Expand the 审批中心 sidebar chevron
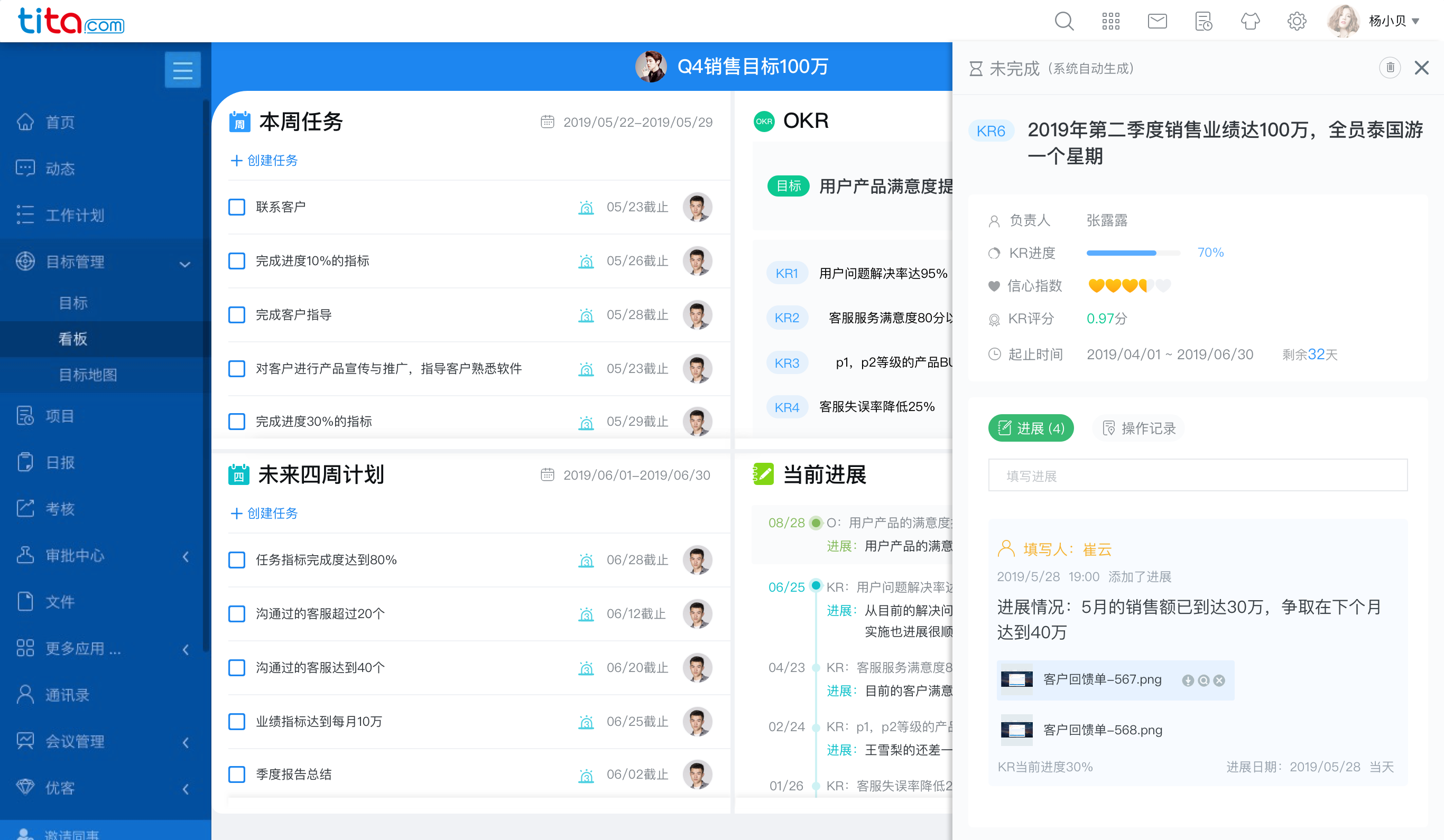 (x=185, y=556)
